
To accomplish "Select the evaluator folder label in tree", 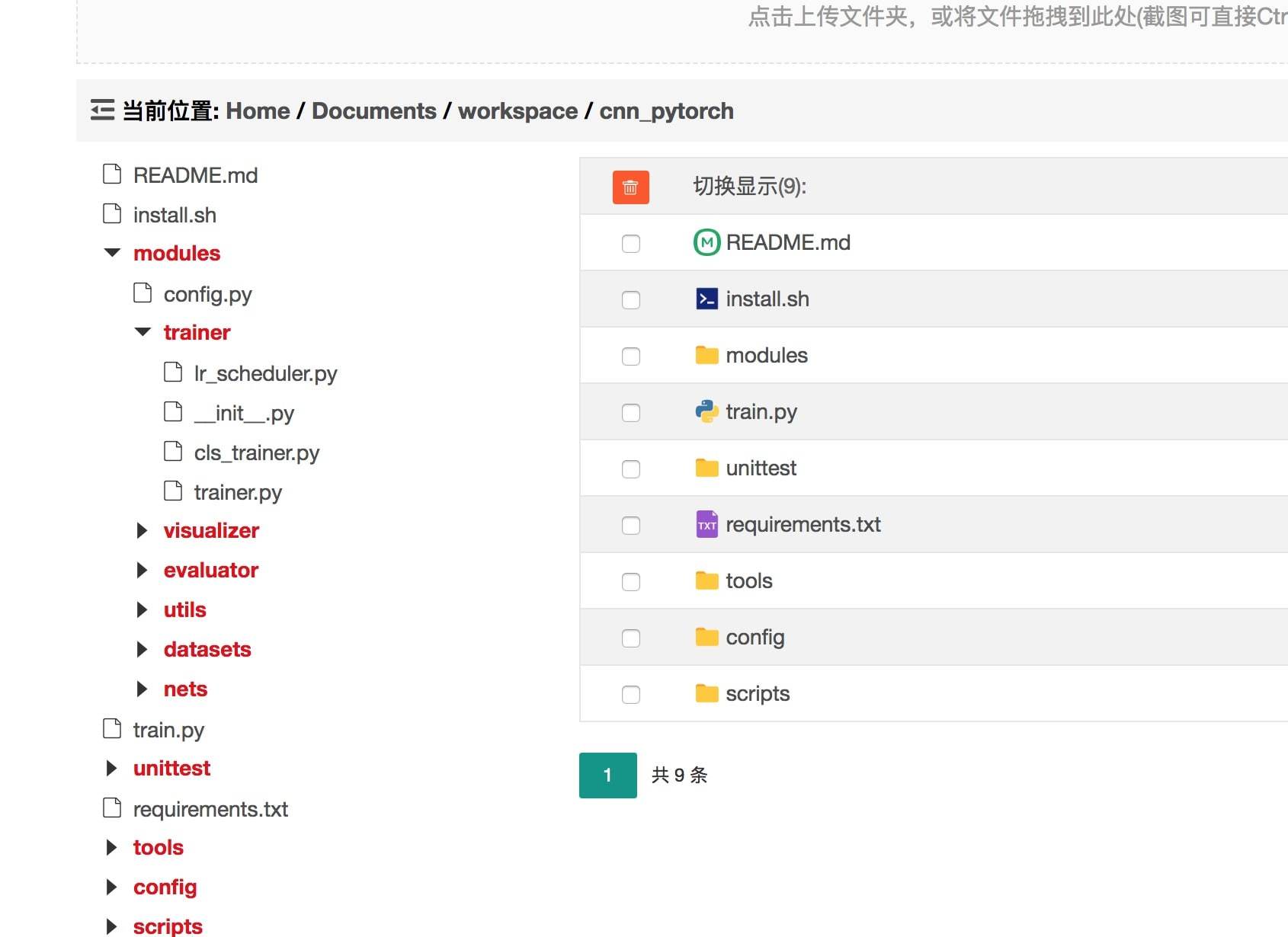I will 211,570.
